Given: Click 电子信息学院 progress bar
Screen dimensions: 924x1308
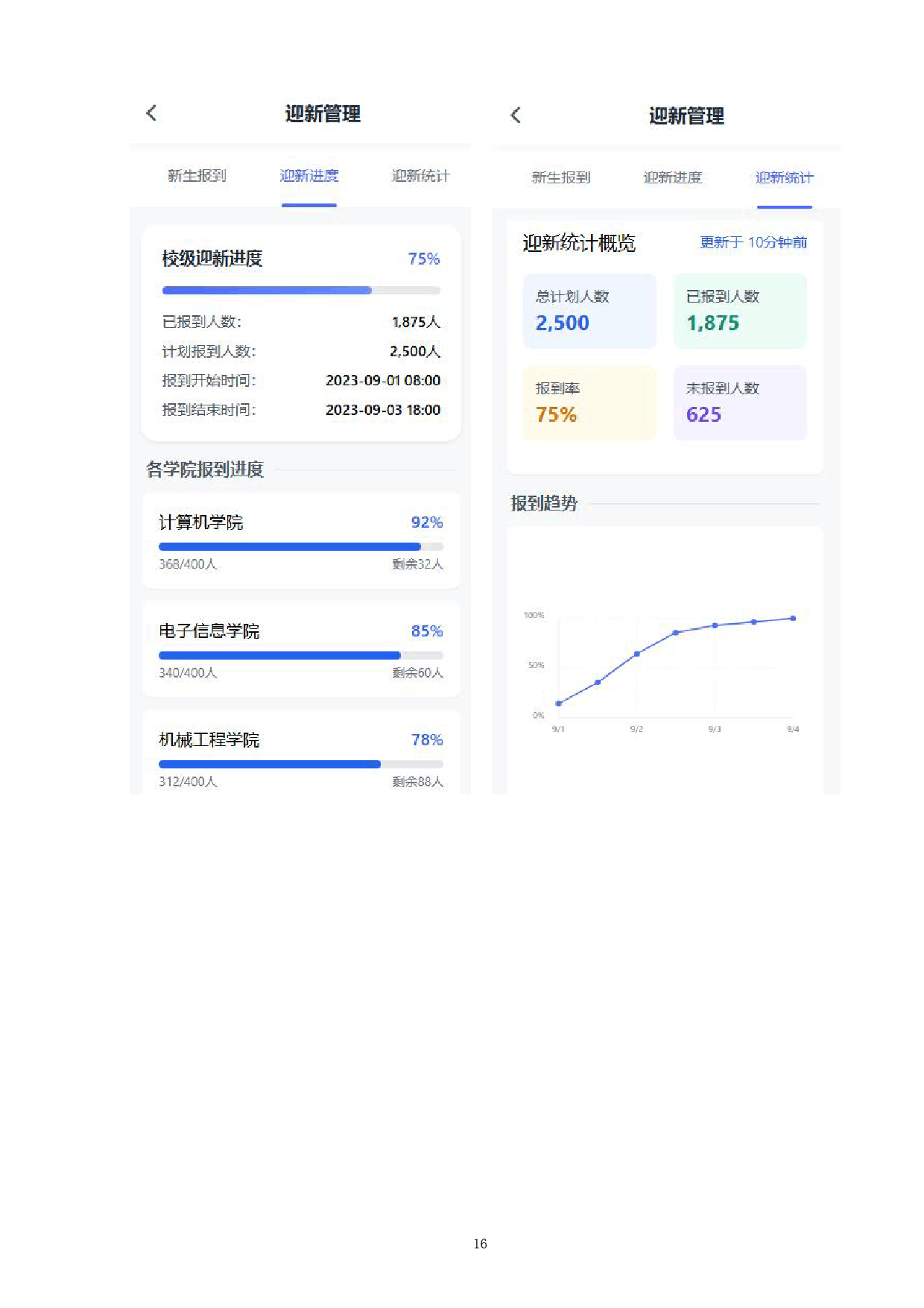Looking at the screenshot, I should point(301,655).
